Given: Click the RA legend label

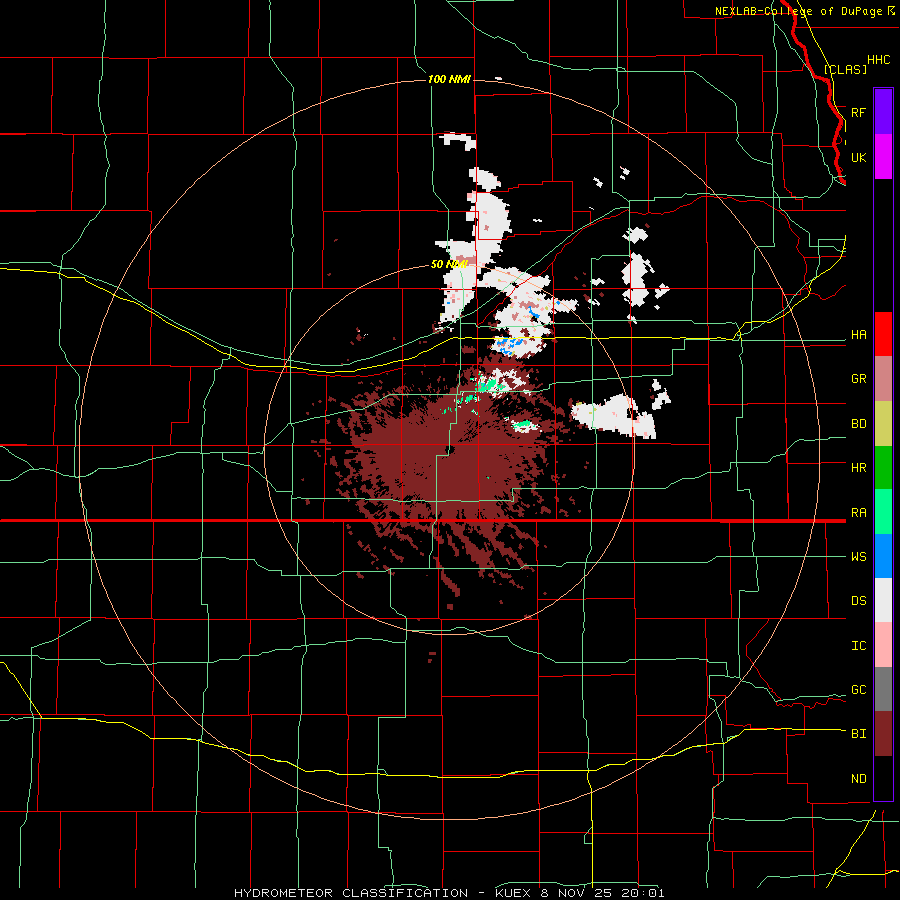Looking at the screenshot, I should 858,513.
